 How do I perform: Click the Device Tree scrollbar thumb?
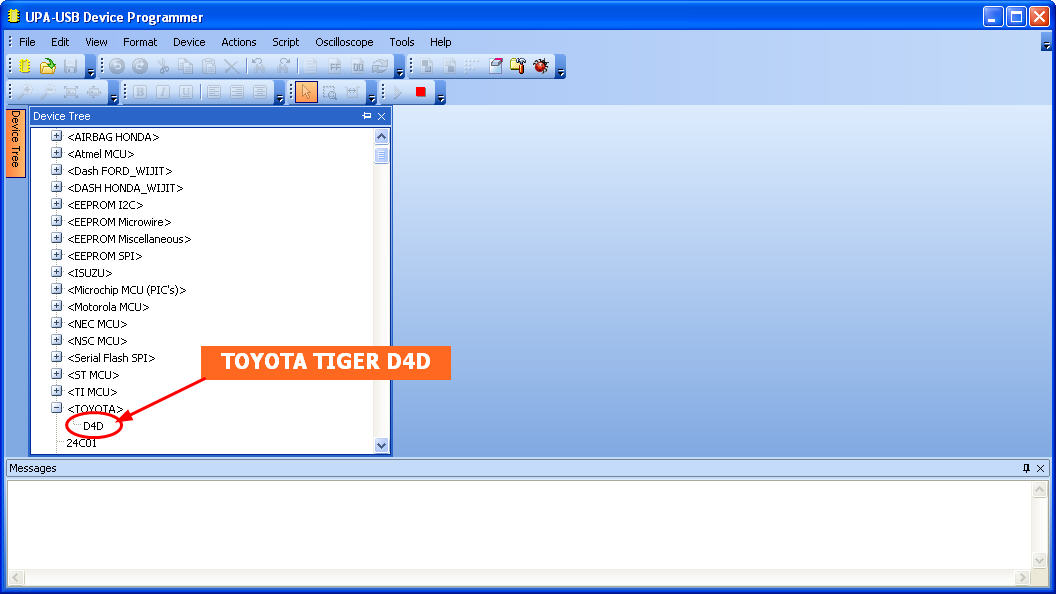(x=381, y=155)
